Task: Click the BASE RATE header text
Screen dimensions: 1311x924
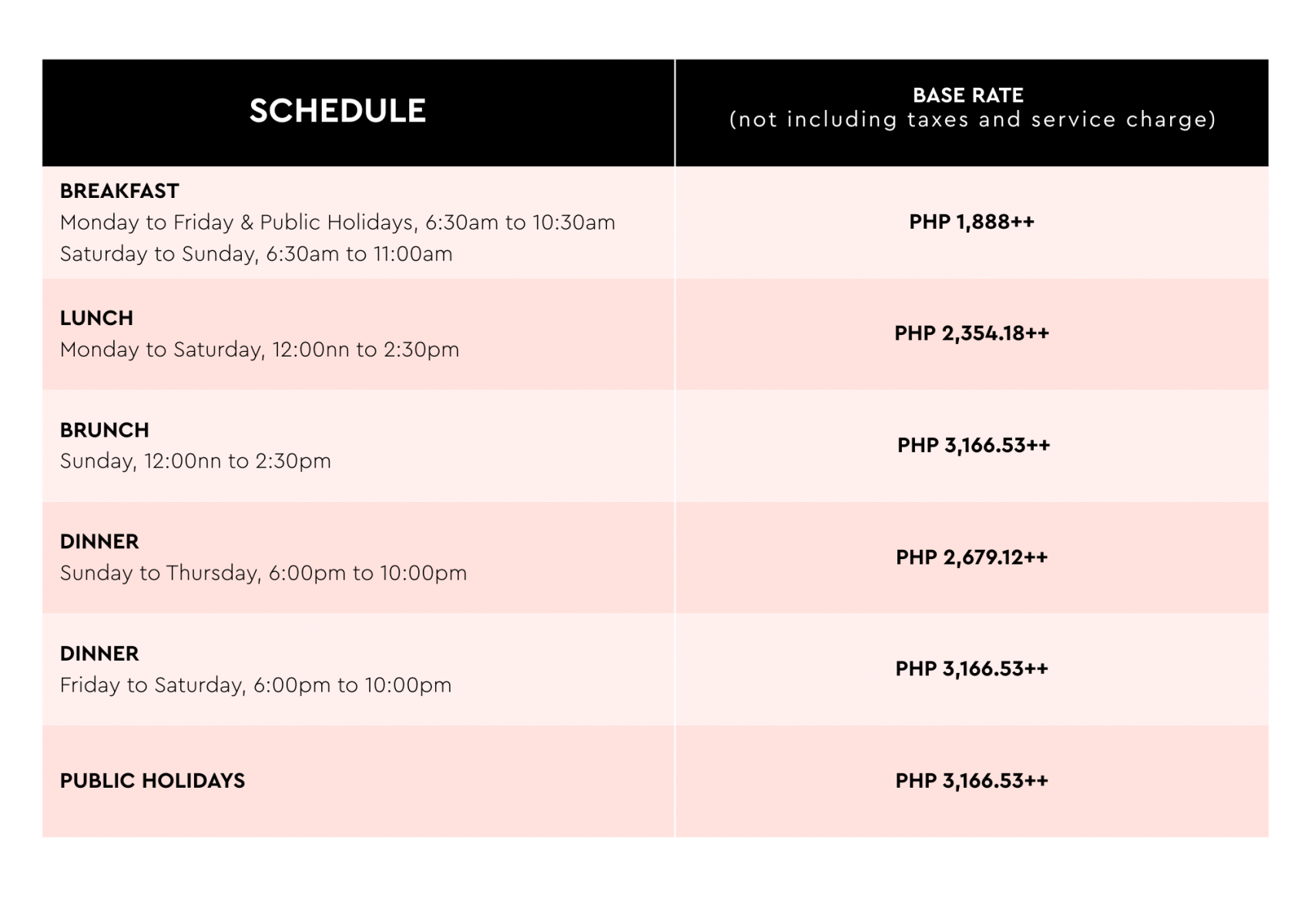Action: click(x=967, y=95)
